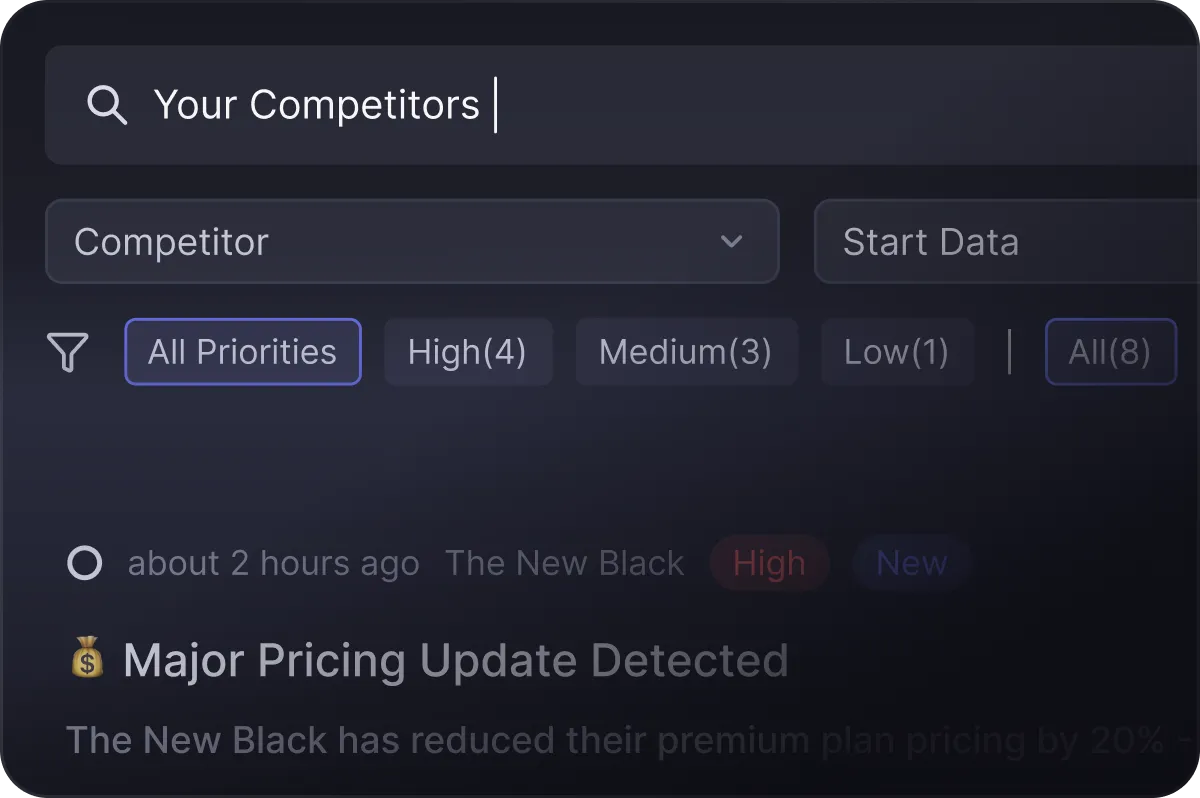Click The New Black competitor name
The height and width of the screenshot is (798, 1200).
click(x=565, y=562)
